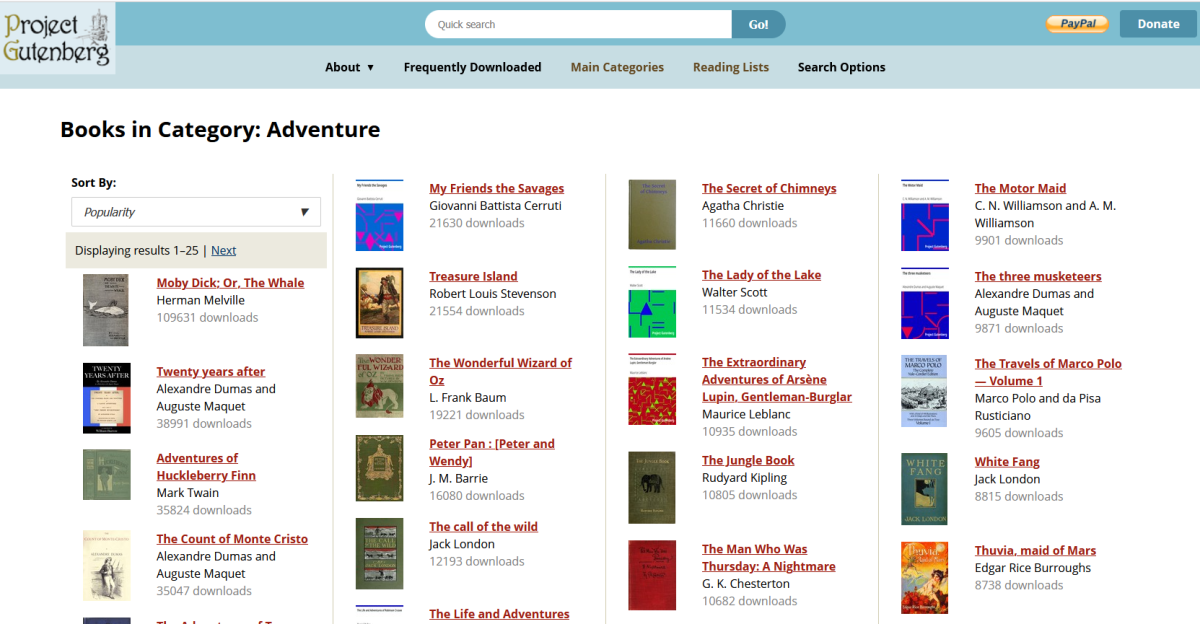
Task: Click author name Edgar Rice Burroughs
Action: point(1033,568)
